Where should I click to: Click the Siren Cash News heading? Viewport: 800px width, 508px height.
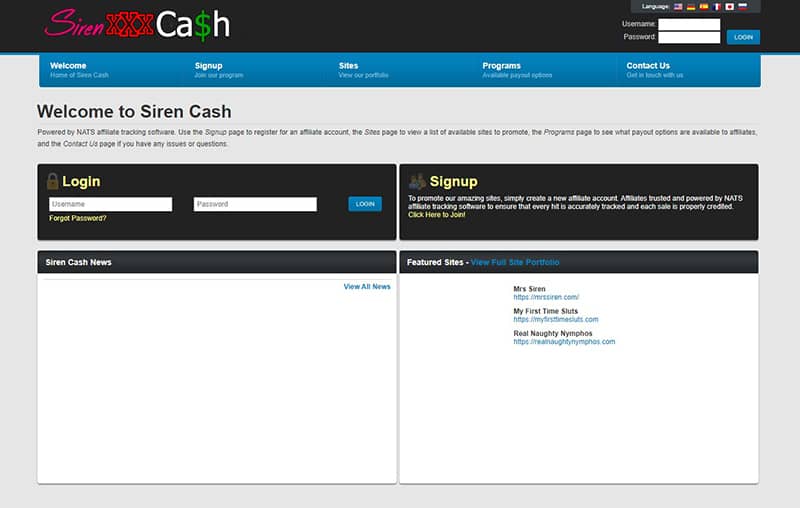pyautogui.click(x=79, y=262)
